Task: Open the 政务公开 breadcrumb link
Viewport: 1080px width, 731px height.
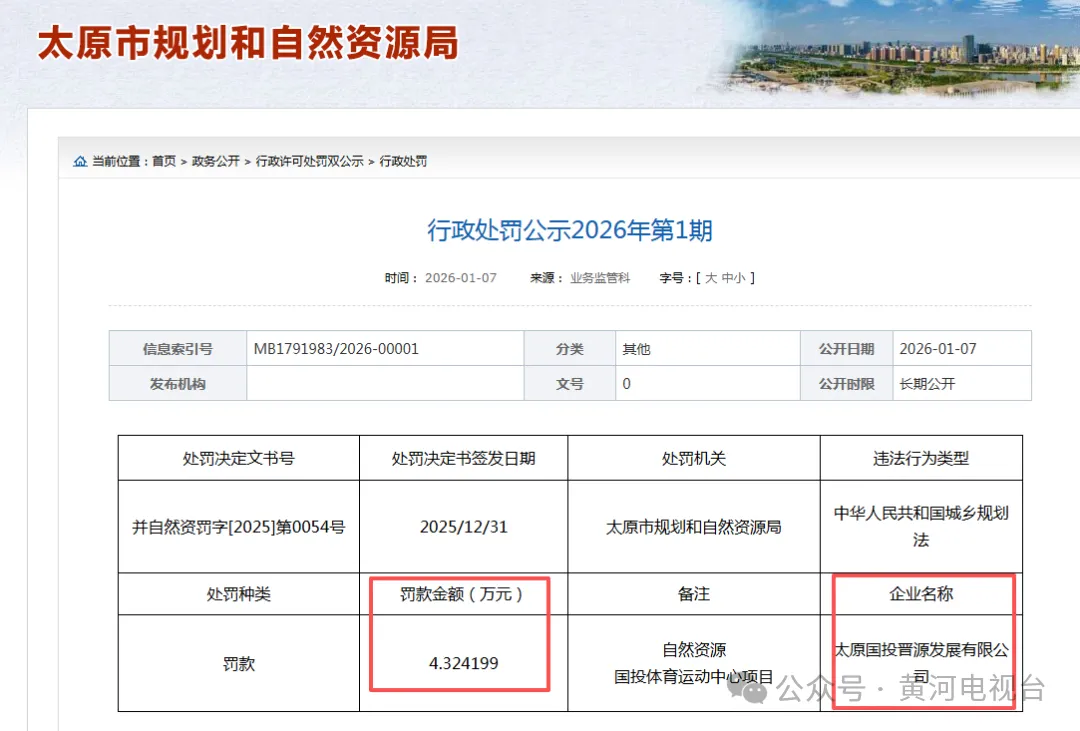Action: tap(216, 161)
